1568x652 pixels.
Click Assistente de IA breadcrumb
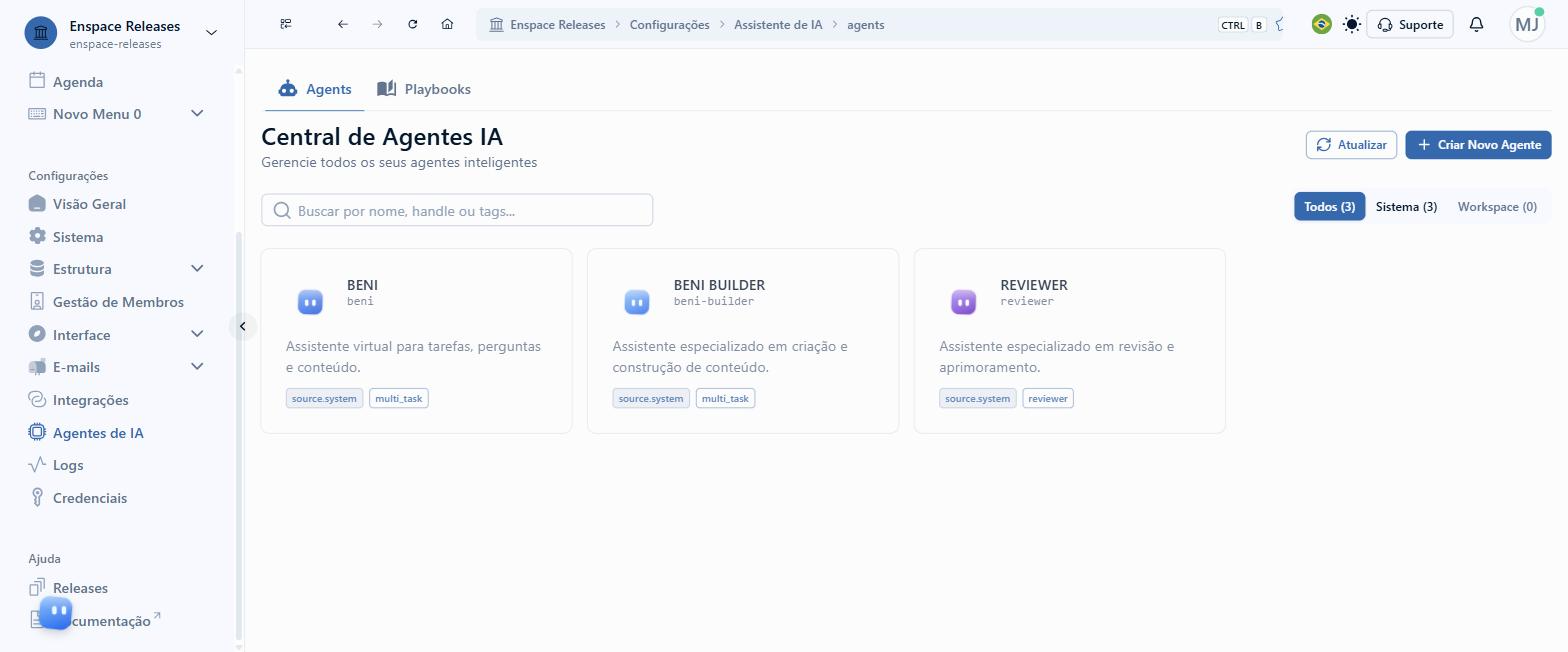(778, 24)
